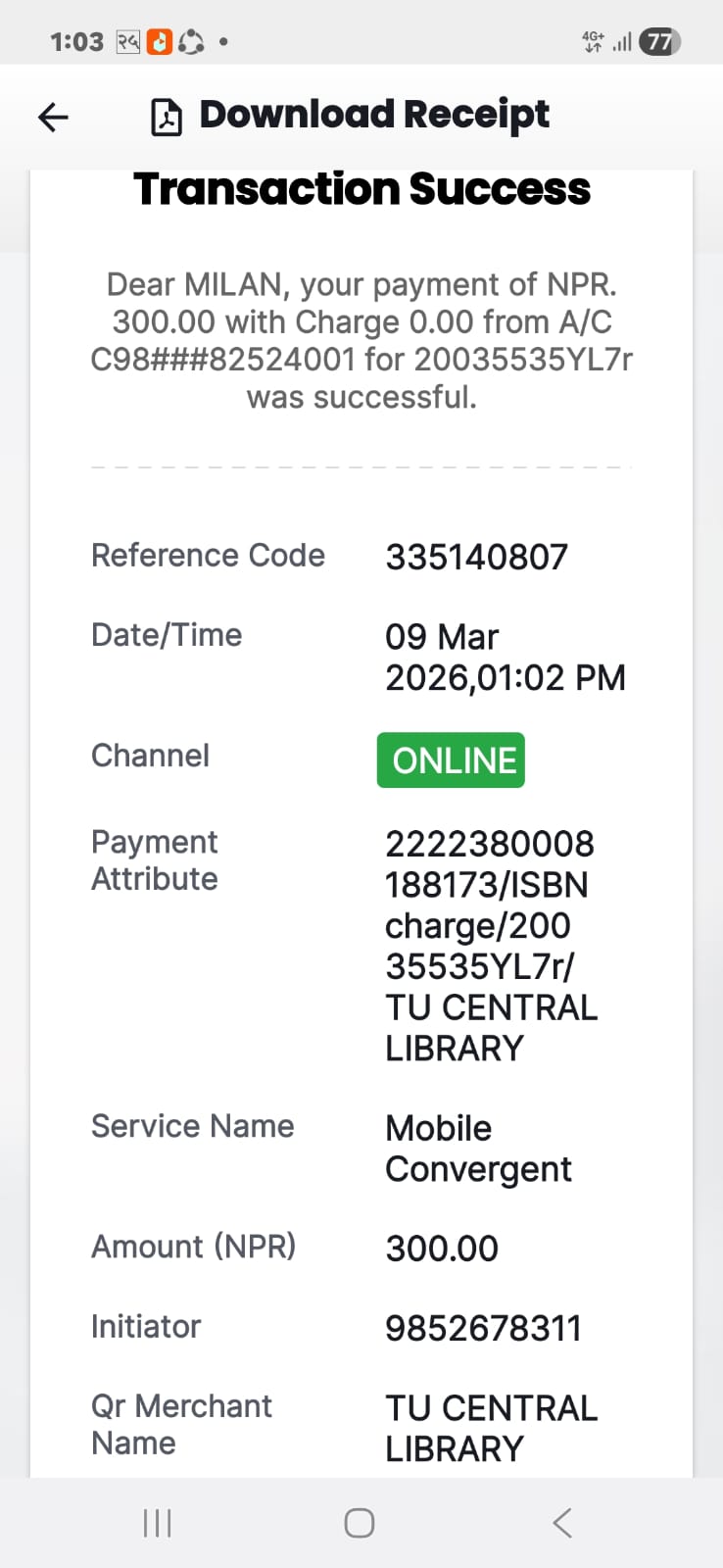Tap the initiator number 9852678311
Image resolution: width=723 pixels, height=1568 pixels.
(x=483, y=1329)
